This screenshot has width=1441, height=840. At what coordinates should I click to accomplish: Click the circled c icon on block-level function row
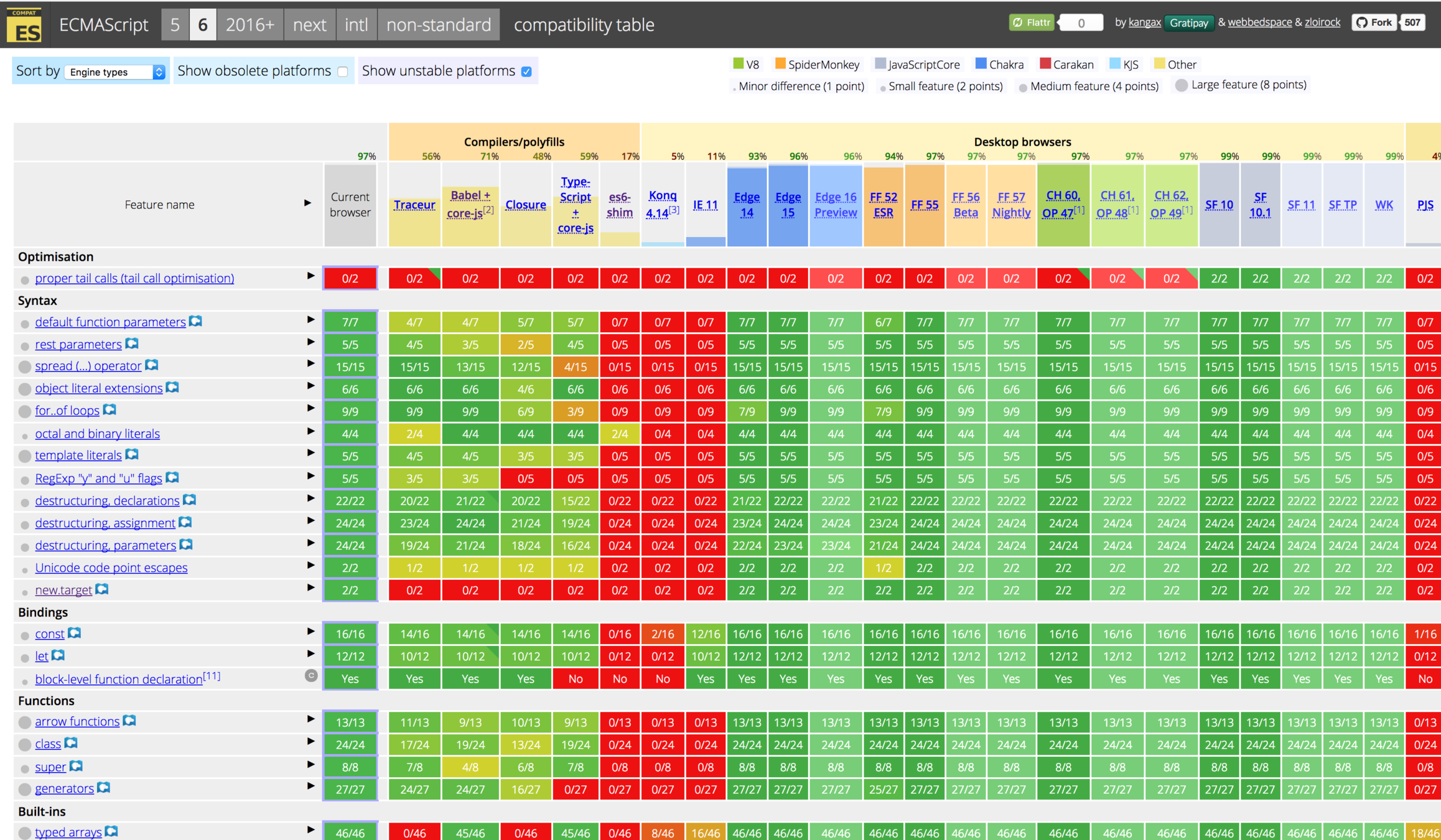[311, 676]
